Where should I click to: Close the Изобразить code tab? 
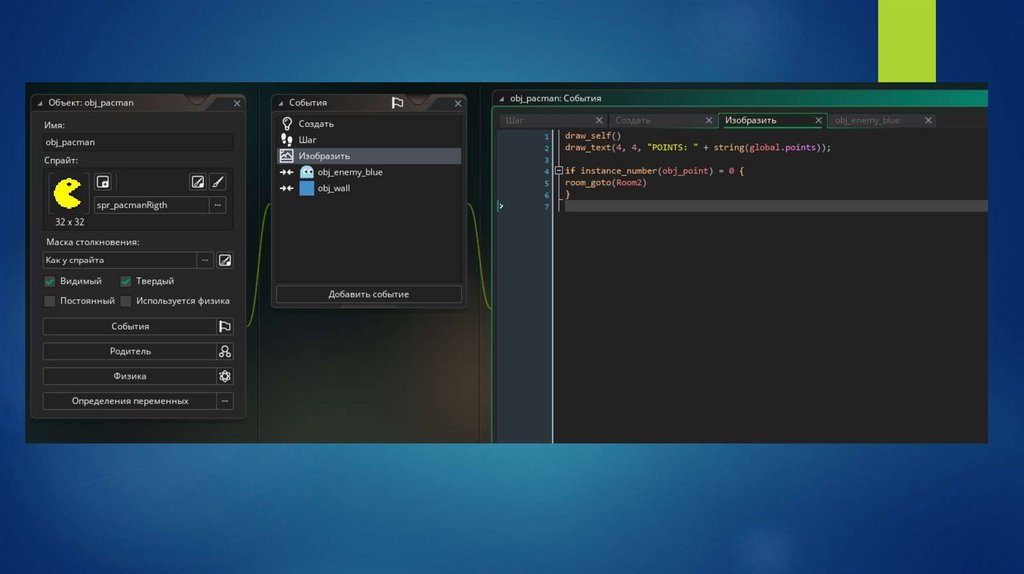coord(818,120)
